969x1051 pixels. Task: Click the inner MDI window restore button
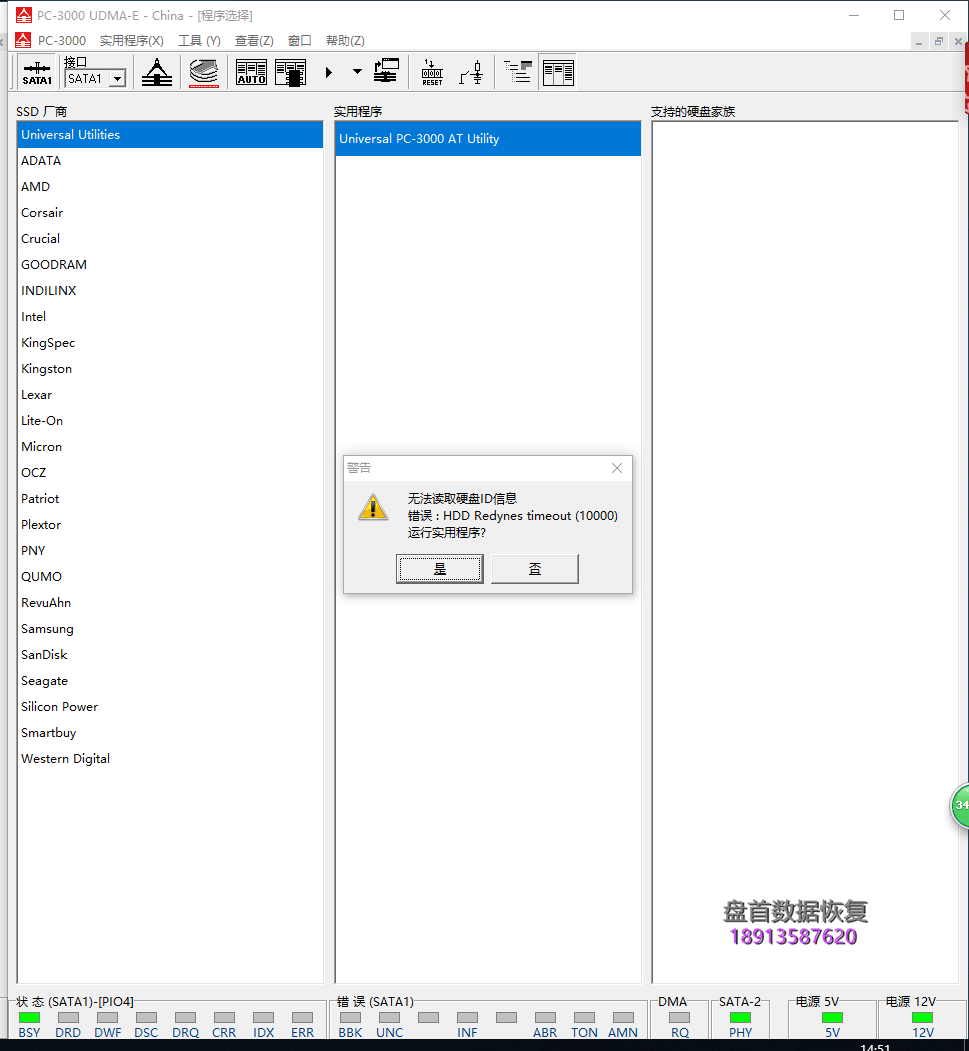tap(939, 42)
